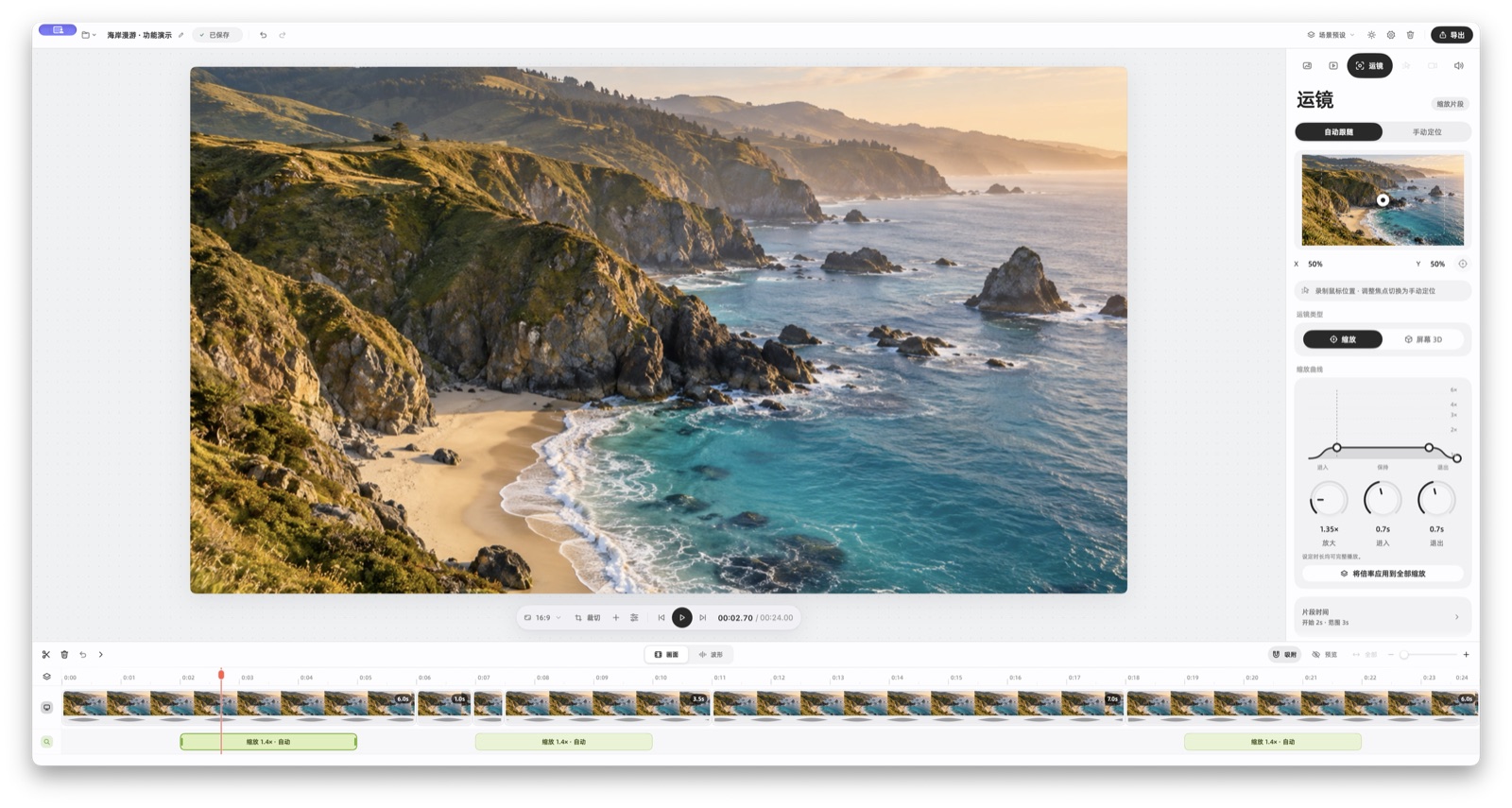Expand the 片段时间 section
This screenshot has width=1512, height=808.
pos(1382,617)
